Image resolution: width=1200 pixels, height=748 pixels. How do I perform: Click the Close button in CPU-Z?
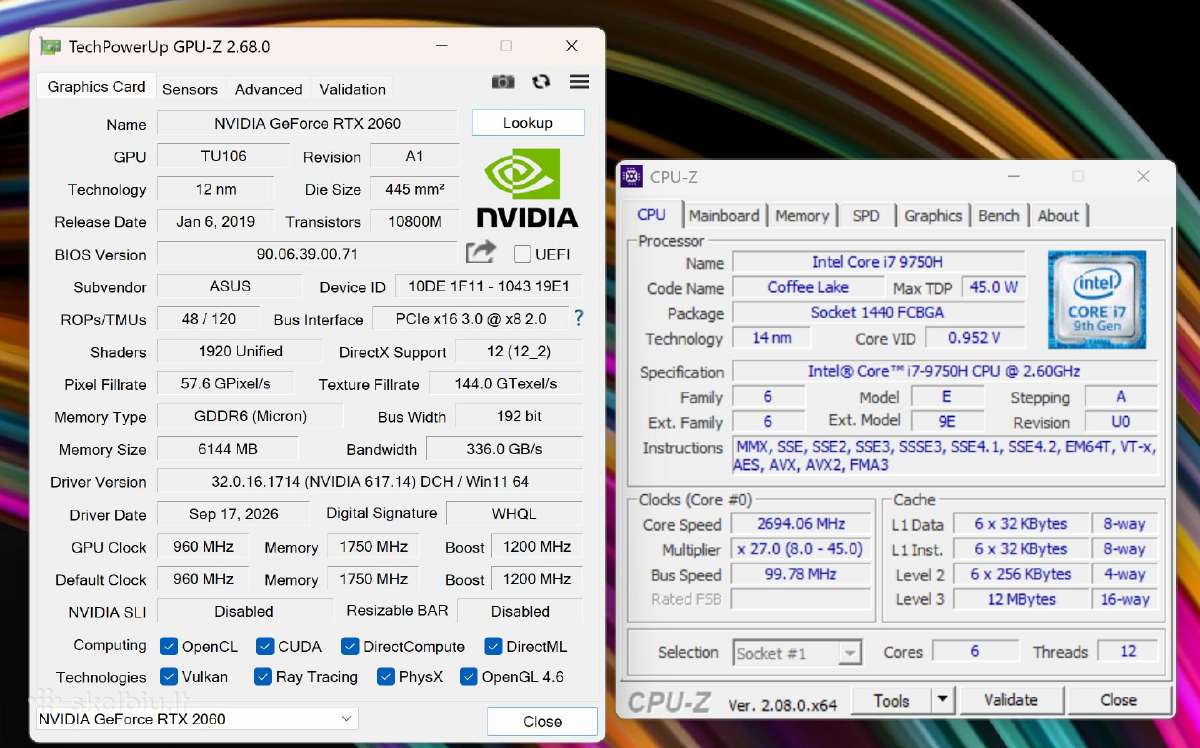tap(1118, 700)
